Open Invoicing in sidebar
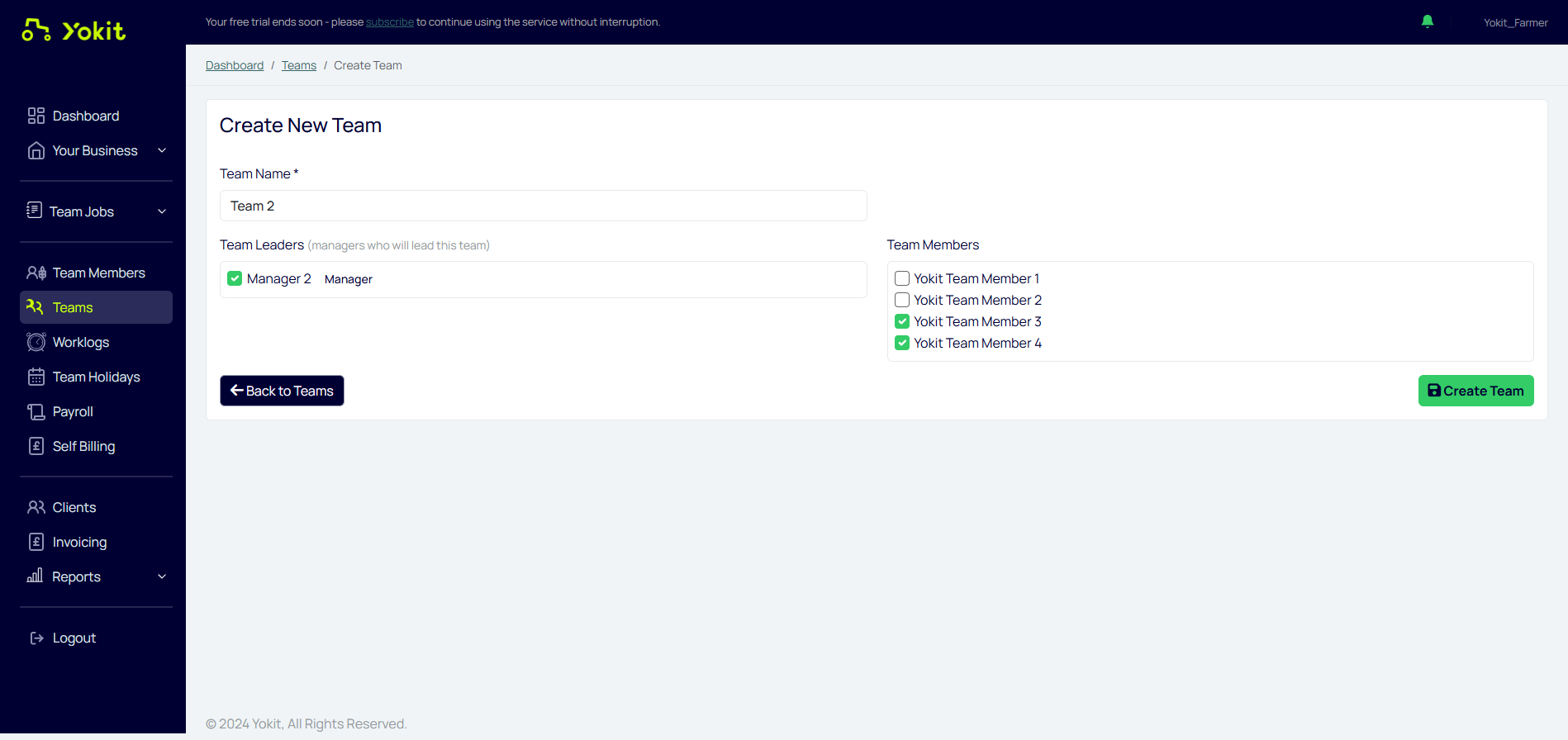This screenshot has width=1568, height=740. 96,542
